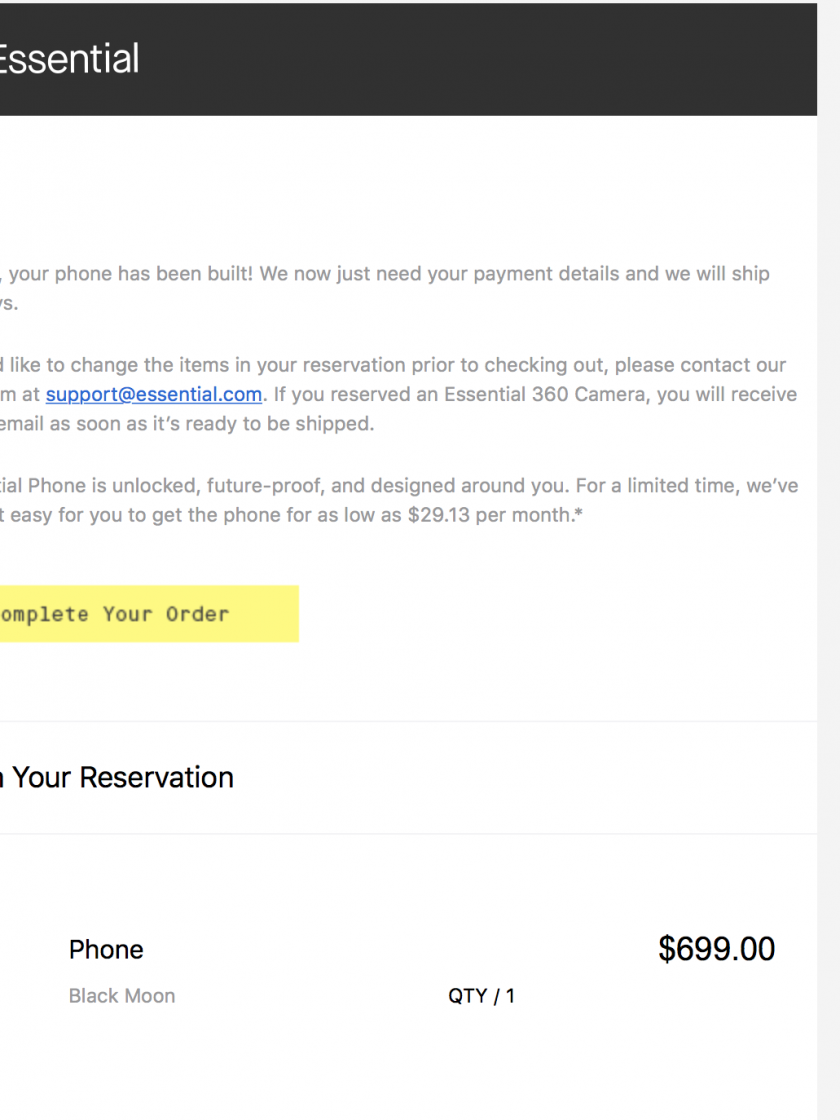Click the Black Moon color label
Viewport: 840px width, 1120px height.
pos(122,996)
